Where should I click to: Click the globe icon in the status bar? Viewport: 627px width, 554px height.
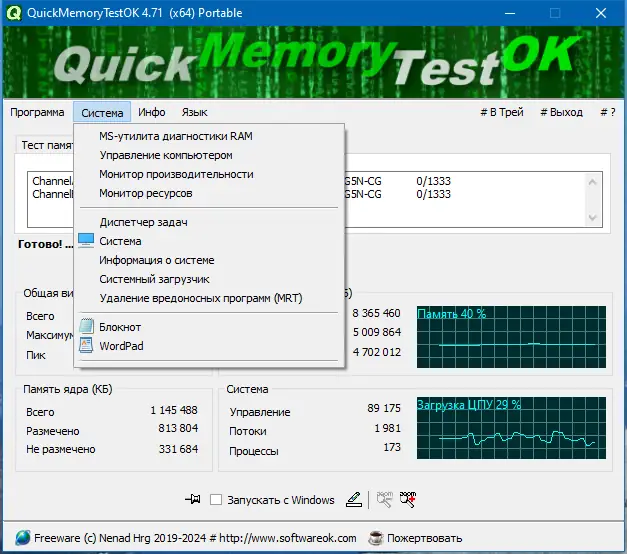point(23,538)
